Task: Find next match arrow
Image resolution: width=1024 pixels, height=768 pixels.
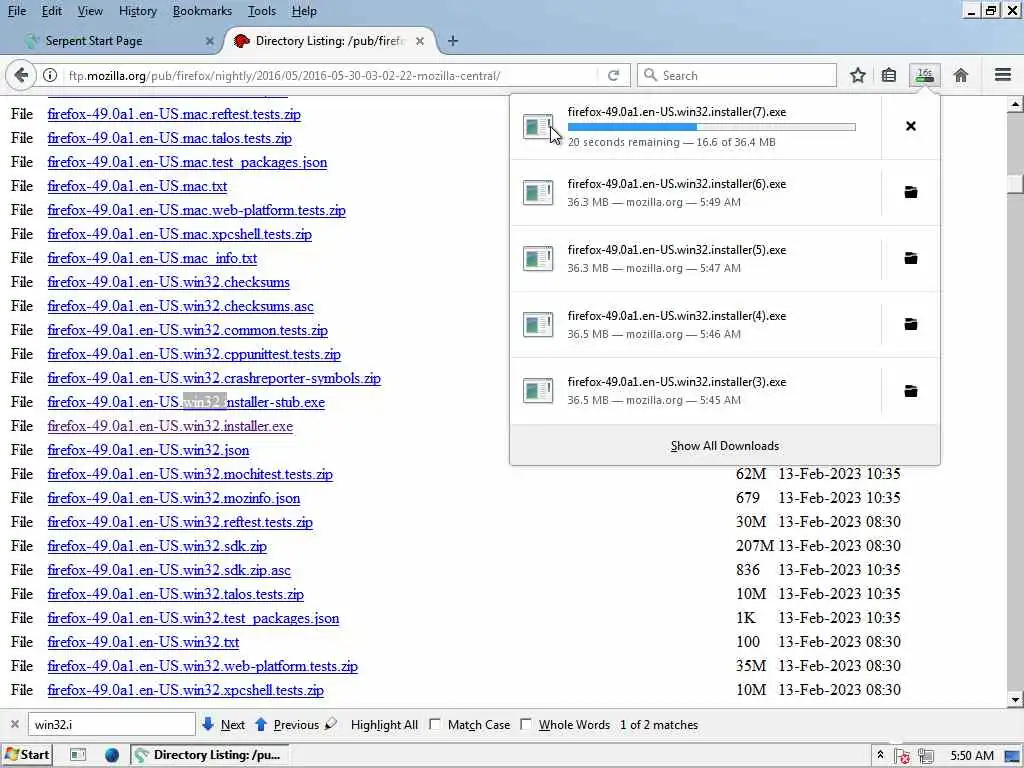Action: coord(208,724)
